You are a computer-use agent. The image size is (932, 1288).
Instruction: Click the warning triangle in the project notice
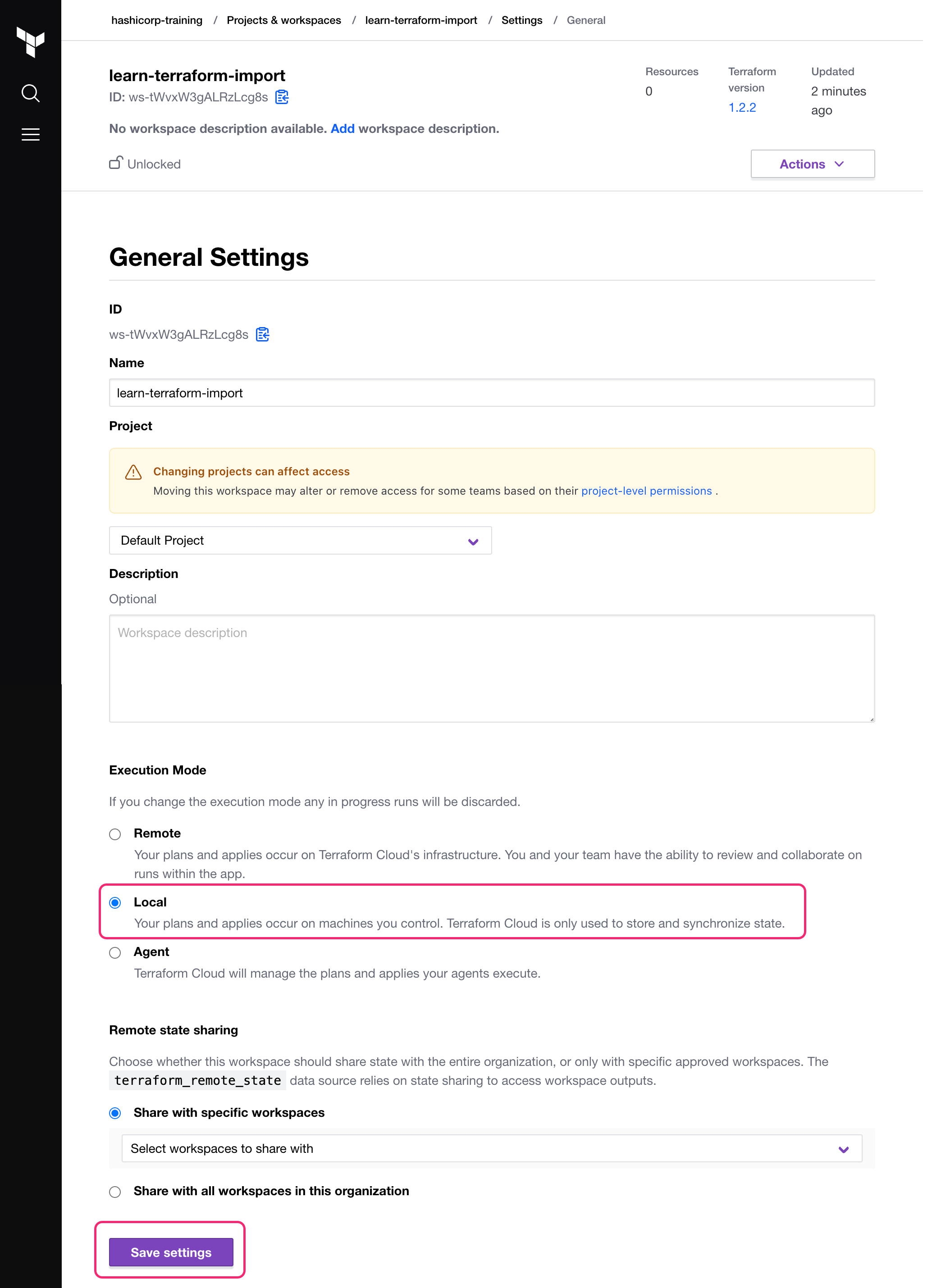133,471
